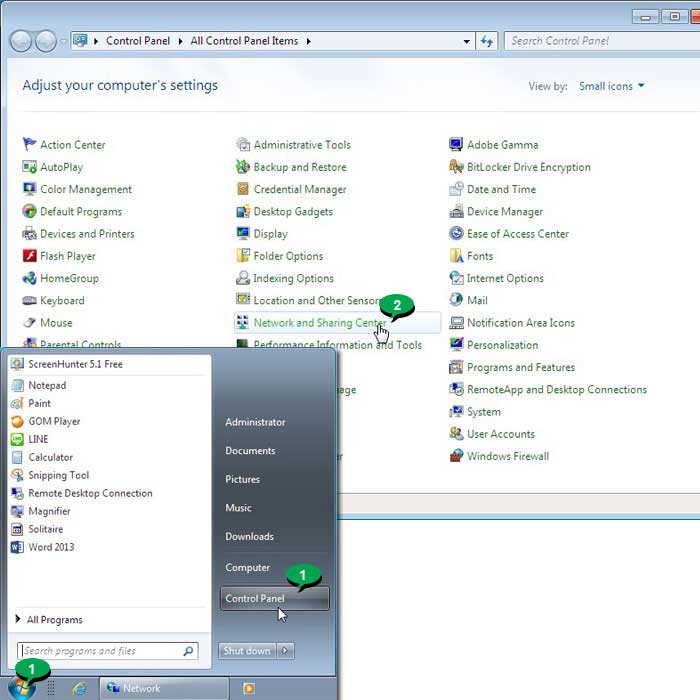Select Control Panel in Start menu
The height and width of the screenshot is (700, 700).
click(x=275, y=598)
